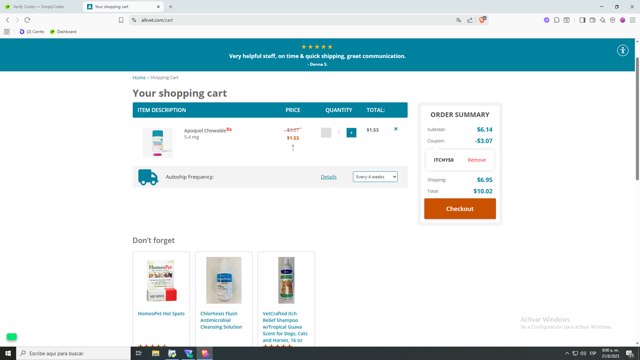Open site information icon in address bar
Viewport: 640px width, 360px height.
134,20
